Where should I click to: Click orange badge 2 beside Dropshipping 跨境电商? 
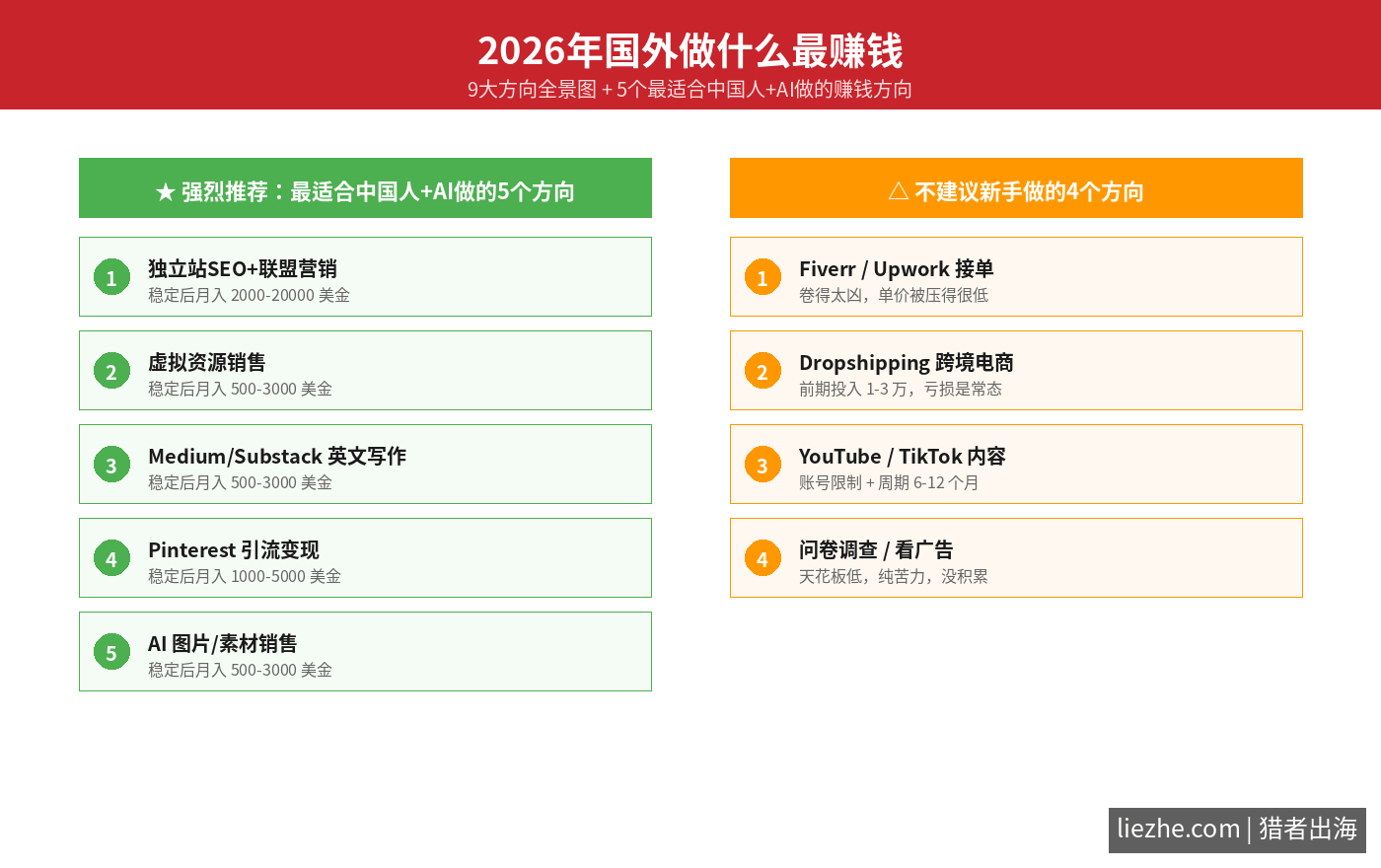click(x=763, y=371)
